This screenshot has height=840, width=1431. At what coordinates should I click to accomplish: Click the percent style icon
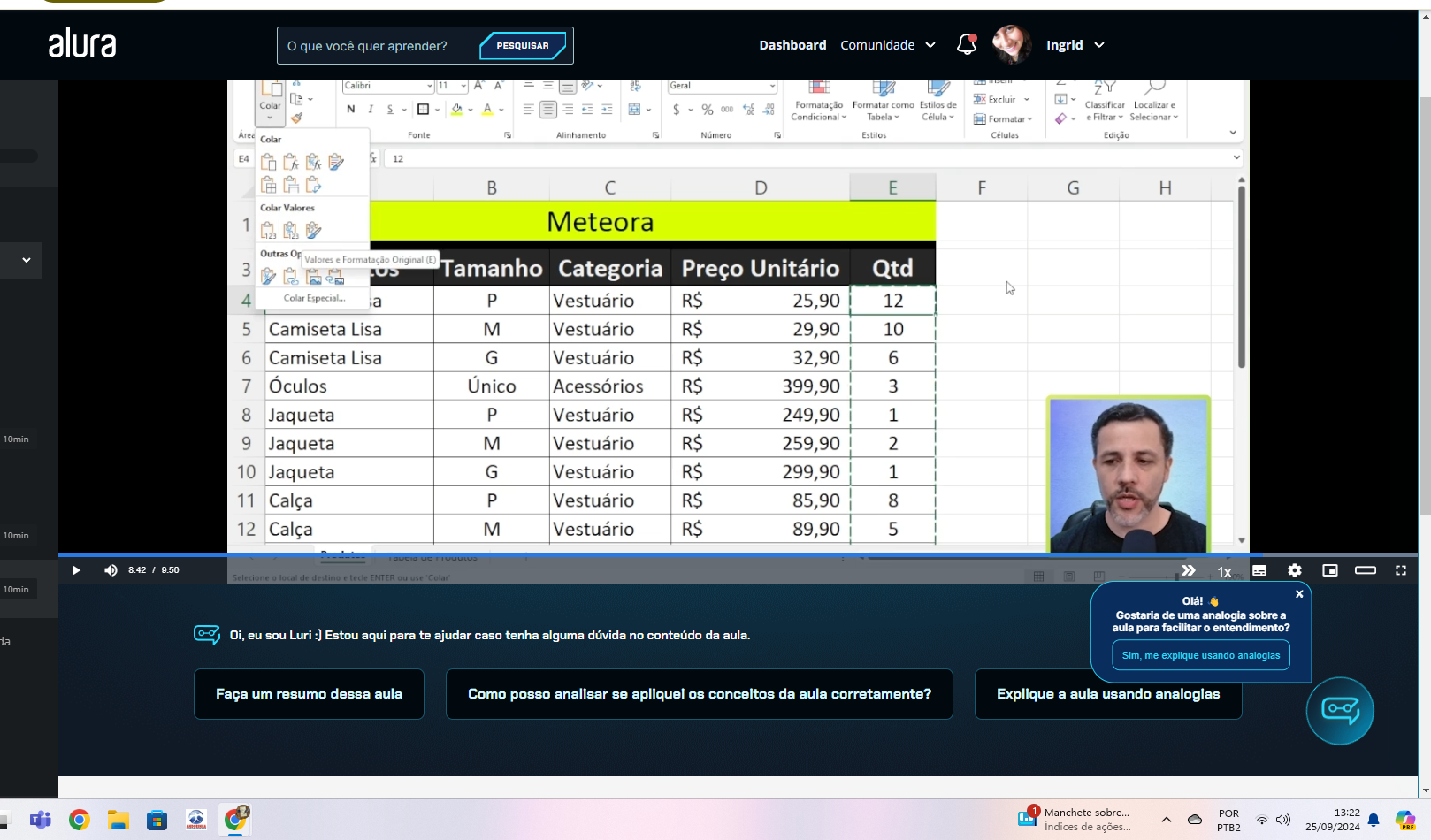pos(708,110)
